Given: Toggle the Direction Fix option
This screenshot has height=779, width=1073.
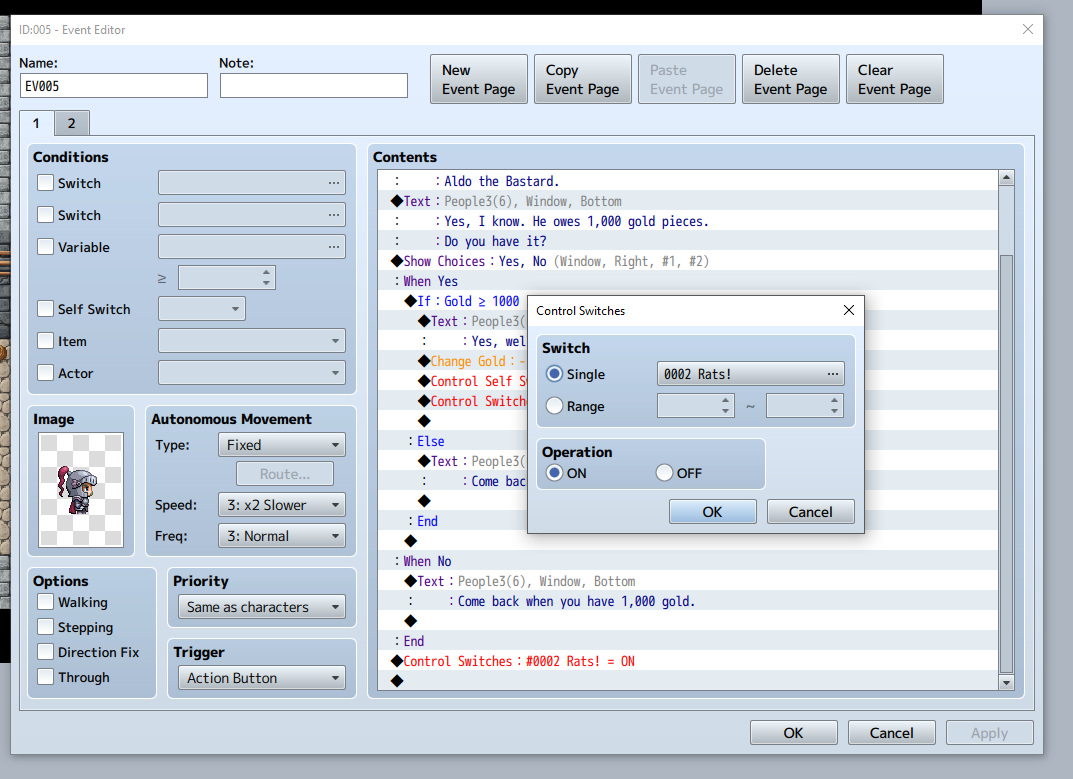Looking at the screenshot, I should 46,652.
